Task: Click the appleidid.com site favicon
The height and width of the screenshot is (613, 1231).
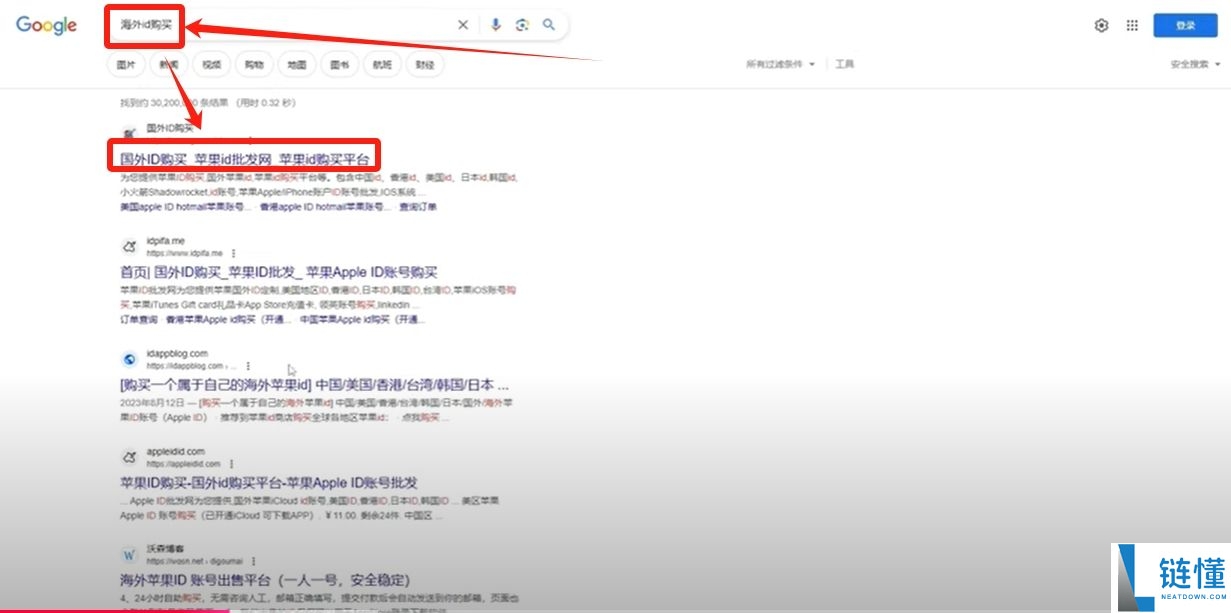Action: point(129,457)
